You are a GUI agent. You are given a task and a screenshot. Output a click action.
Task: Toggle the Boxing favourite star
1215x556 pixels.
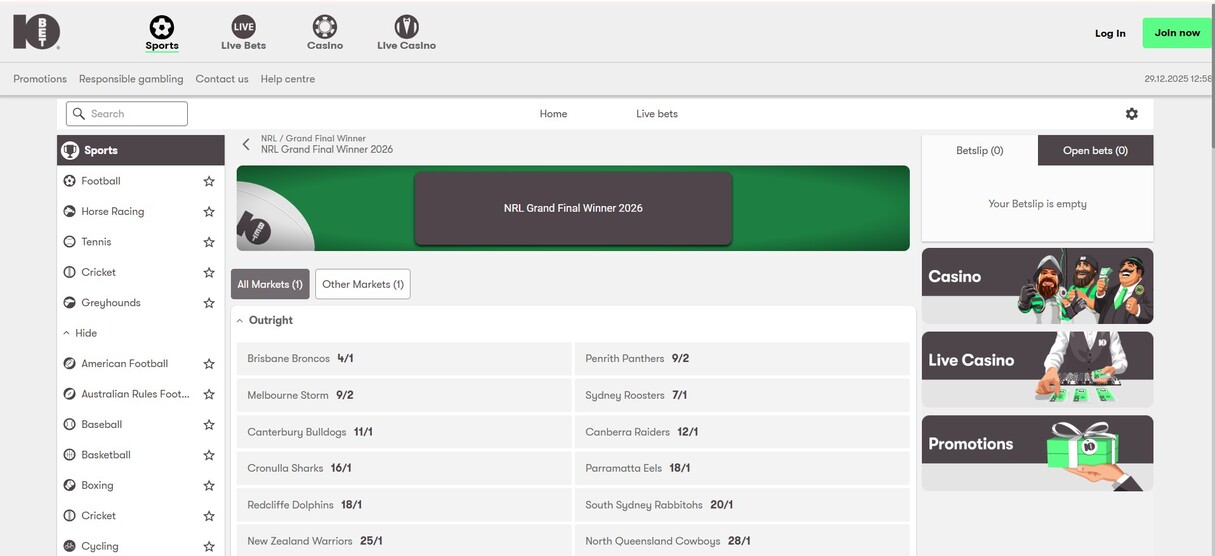tap(209, 486)
